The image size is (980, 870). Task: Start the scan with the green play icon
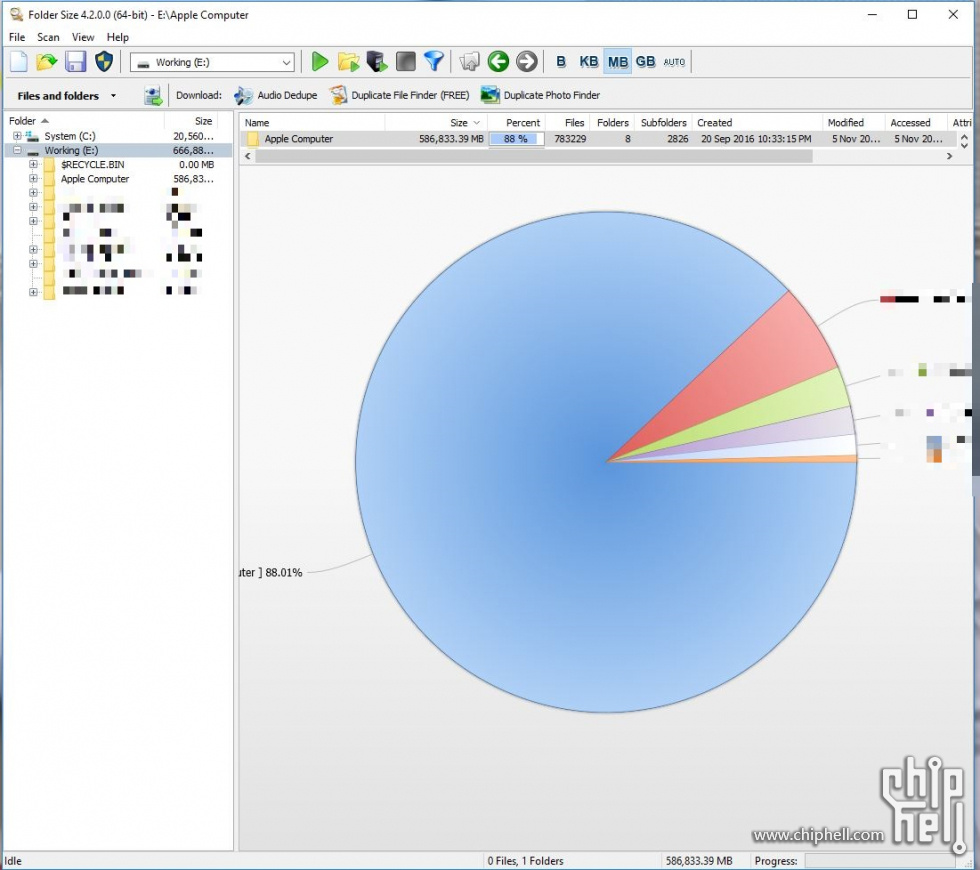click(320, 62)
